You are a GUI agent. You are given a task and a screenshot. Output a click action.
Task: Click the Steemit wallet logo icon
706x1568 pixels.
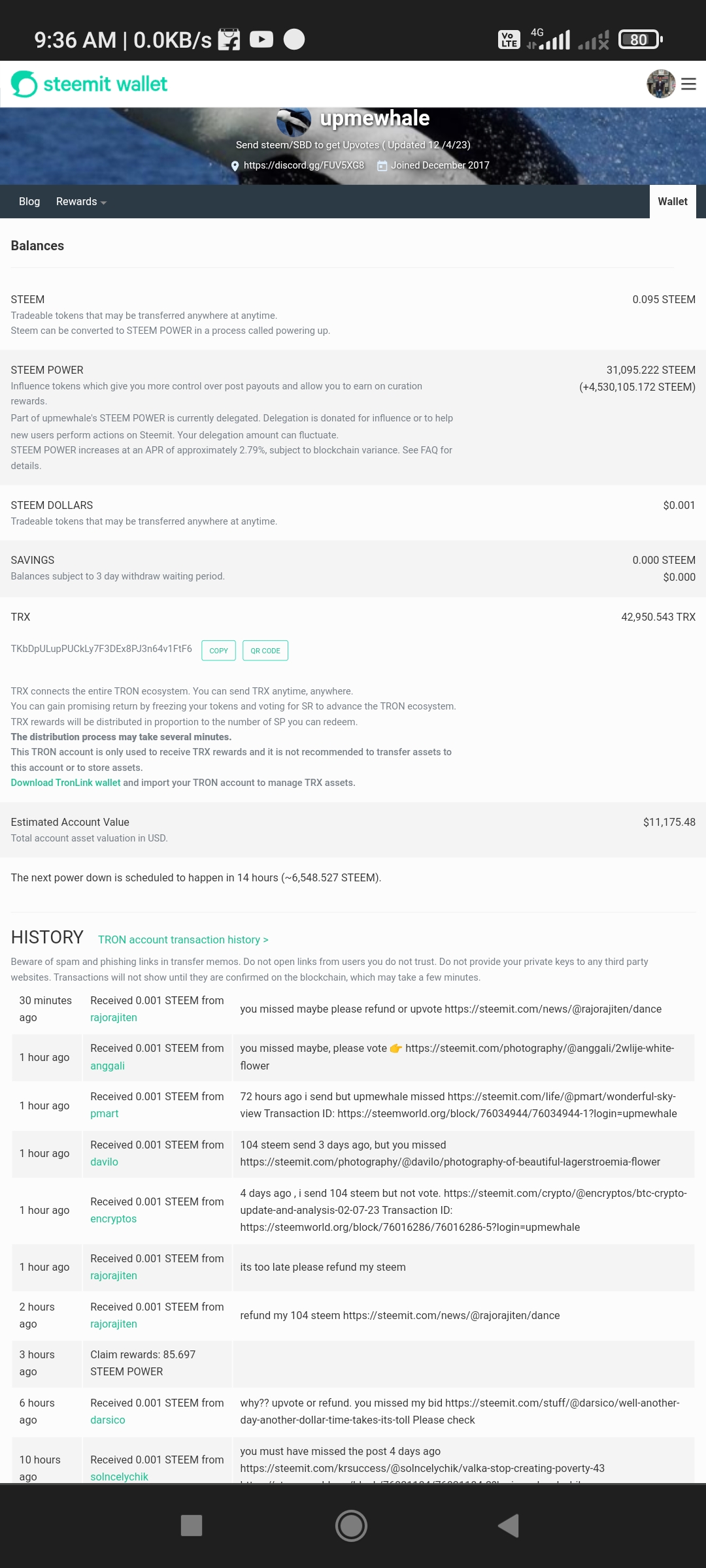tap(25, 84)
